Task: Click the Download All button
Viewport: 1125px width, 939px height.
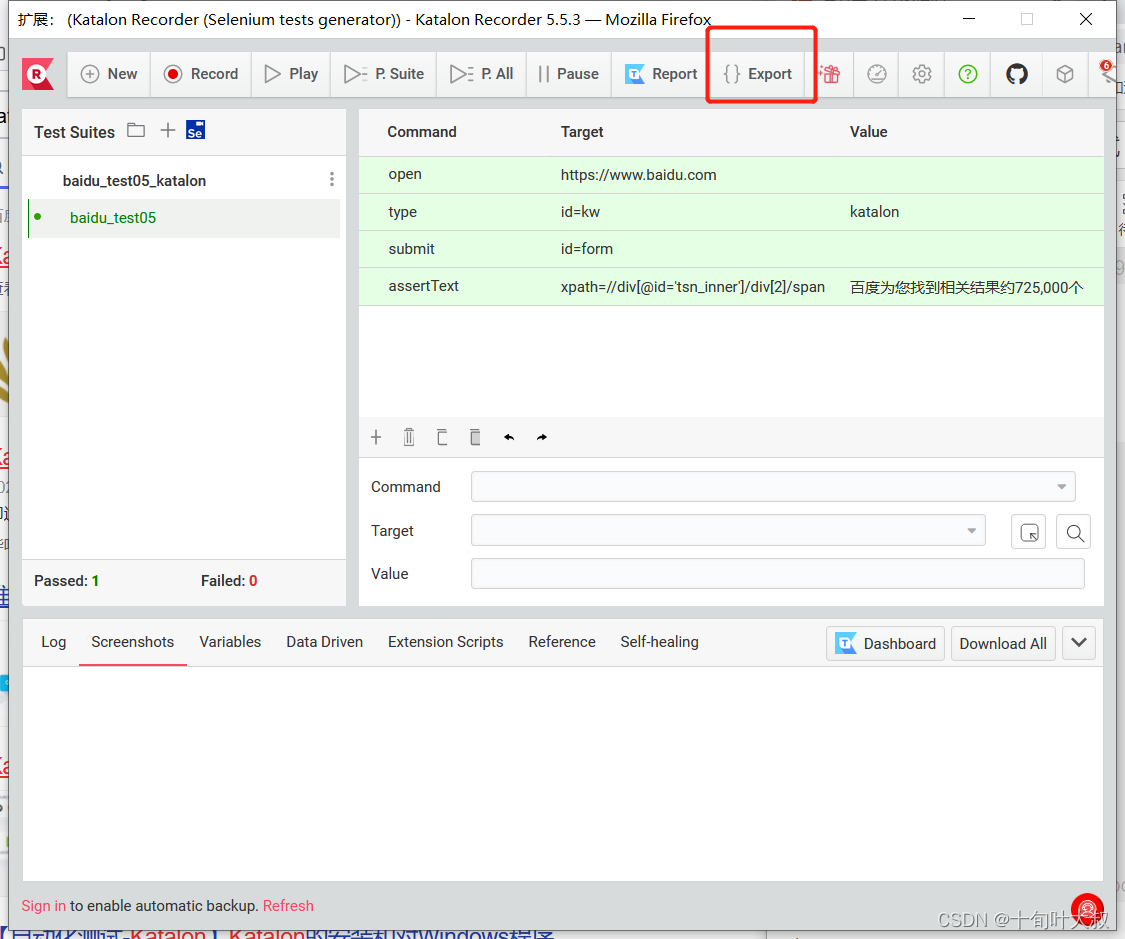Action: click(x=1003, y=643)
